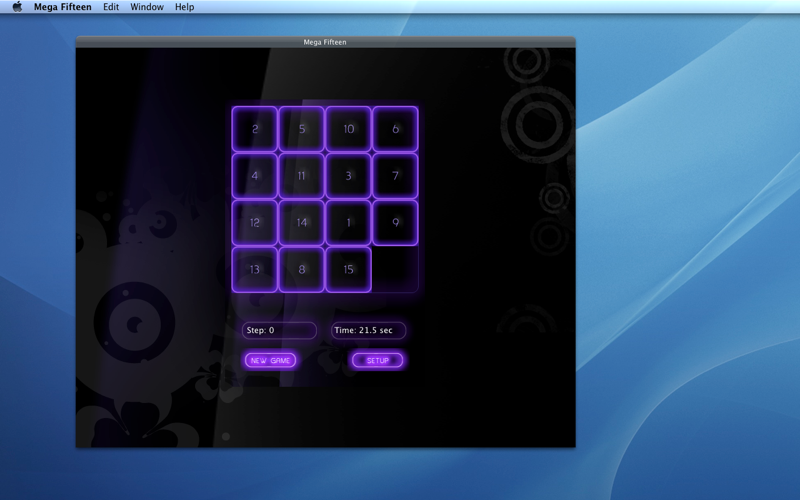Image resolution: width=800 pixels, height=500 pixels.
Task: Click the tile numbered 7
Action: [x=395, y=176]
